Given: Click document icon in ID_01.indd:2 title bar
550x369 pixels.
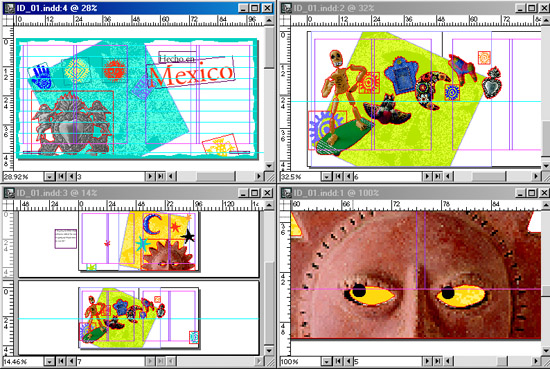Looking at the screenshot, I should [x=286, y=8].
